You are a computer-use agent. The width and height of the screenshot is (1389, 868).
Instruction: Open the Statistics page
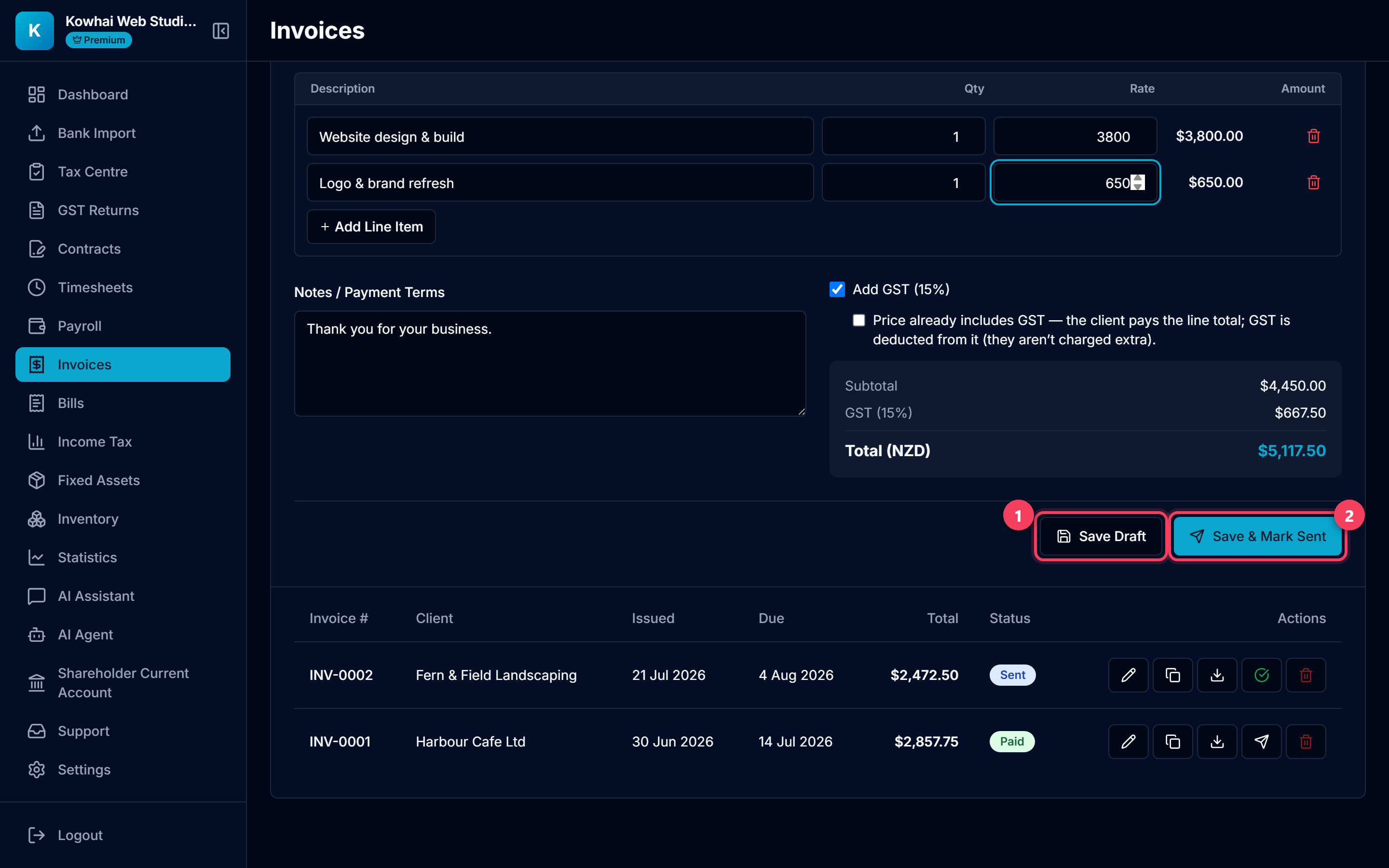tap(123, 557)
